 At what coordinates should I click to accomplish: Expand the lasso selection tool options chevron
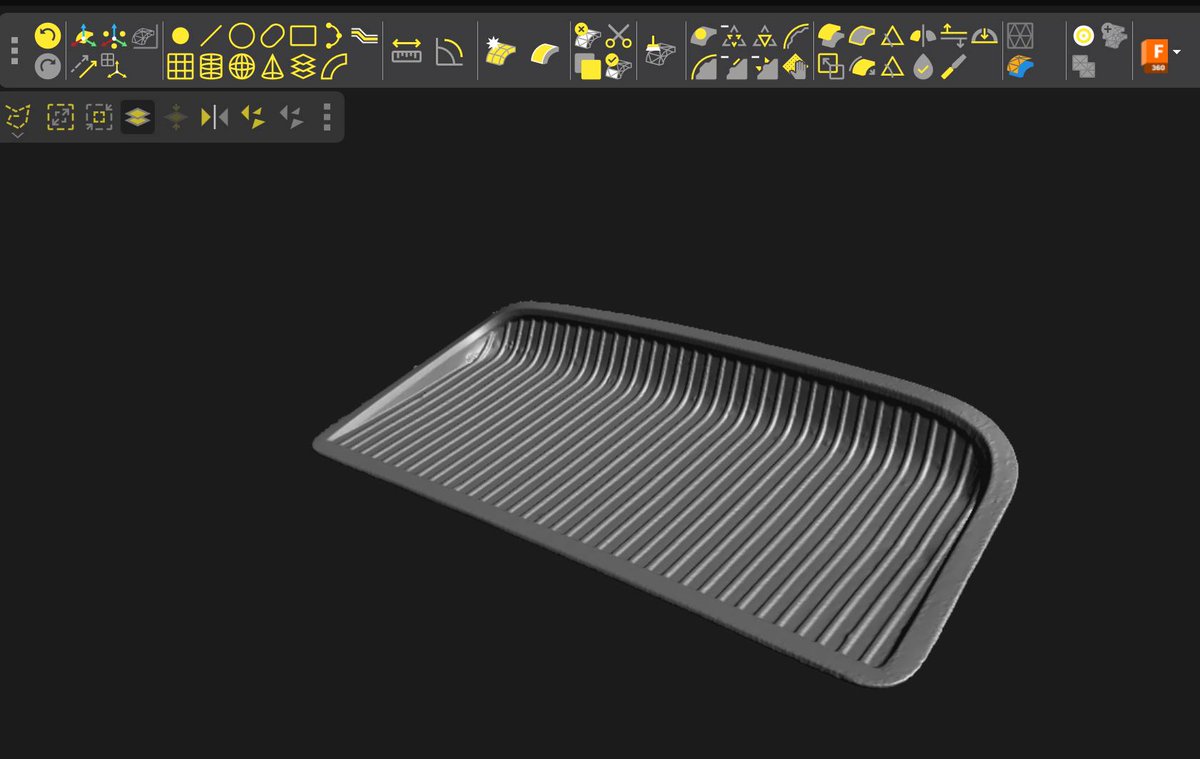tap(17, 135)
